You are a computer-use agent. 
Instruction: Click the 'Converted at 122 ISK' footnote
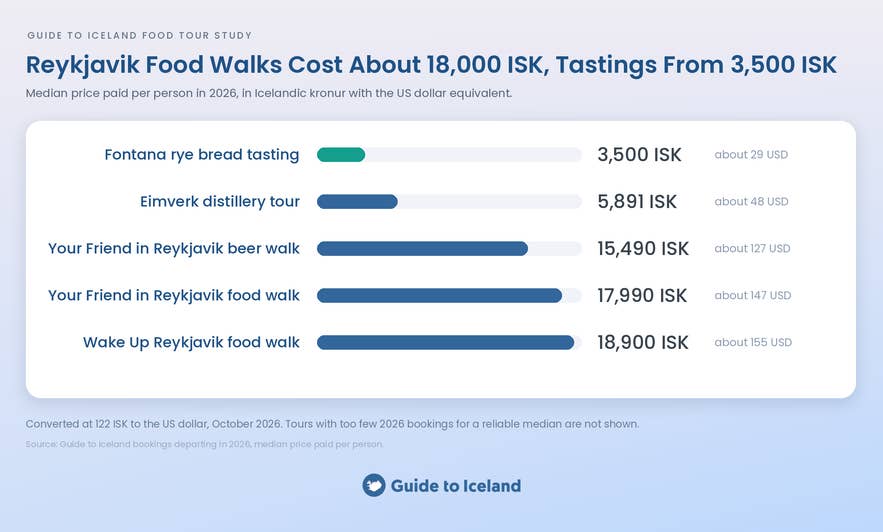332,424
